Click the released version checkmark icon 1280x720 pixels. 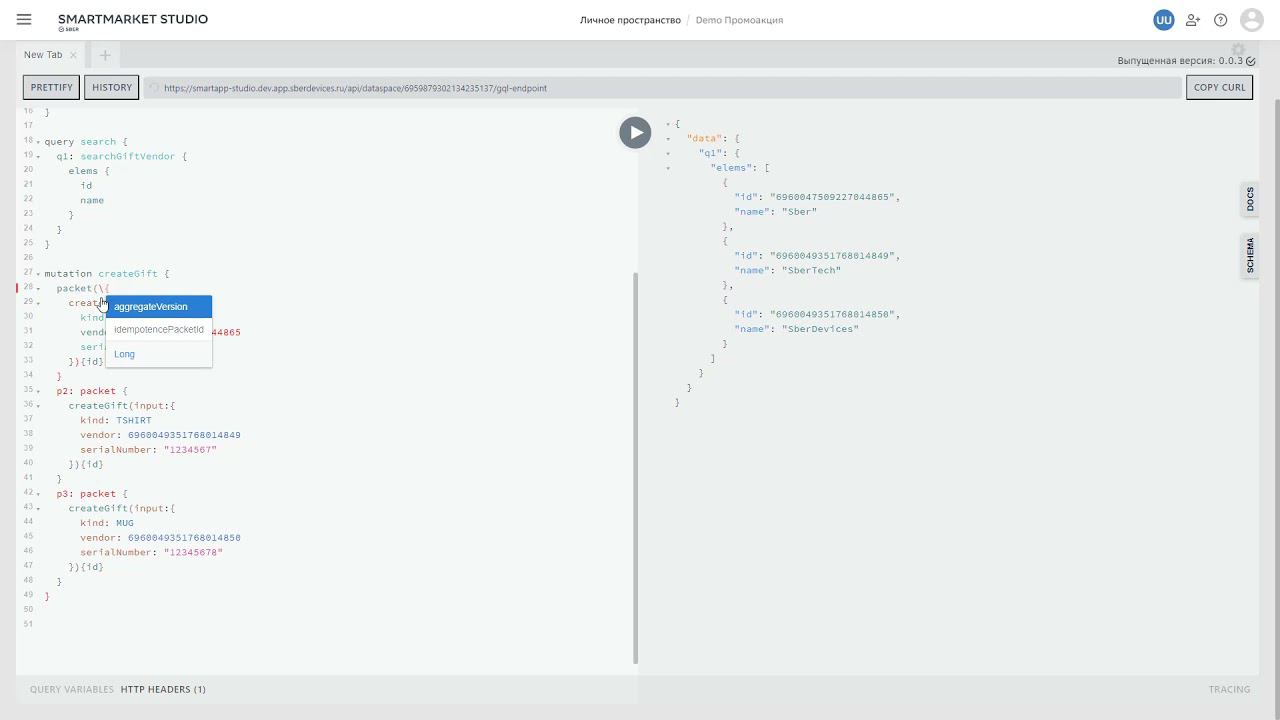(x=1251, y=61)
